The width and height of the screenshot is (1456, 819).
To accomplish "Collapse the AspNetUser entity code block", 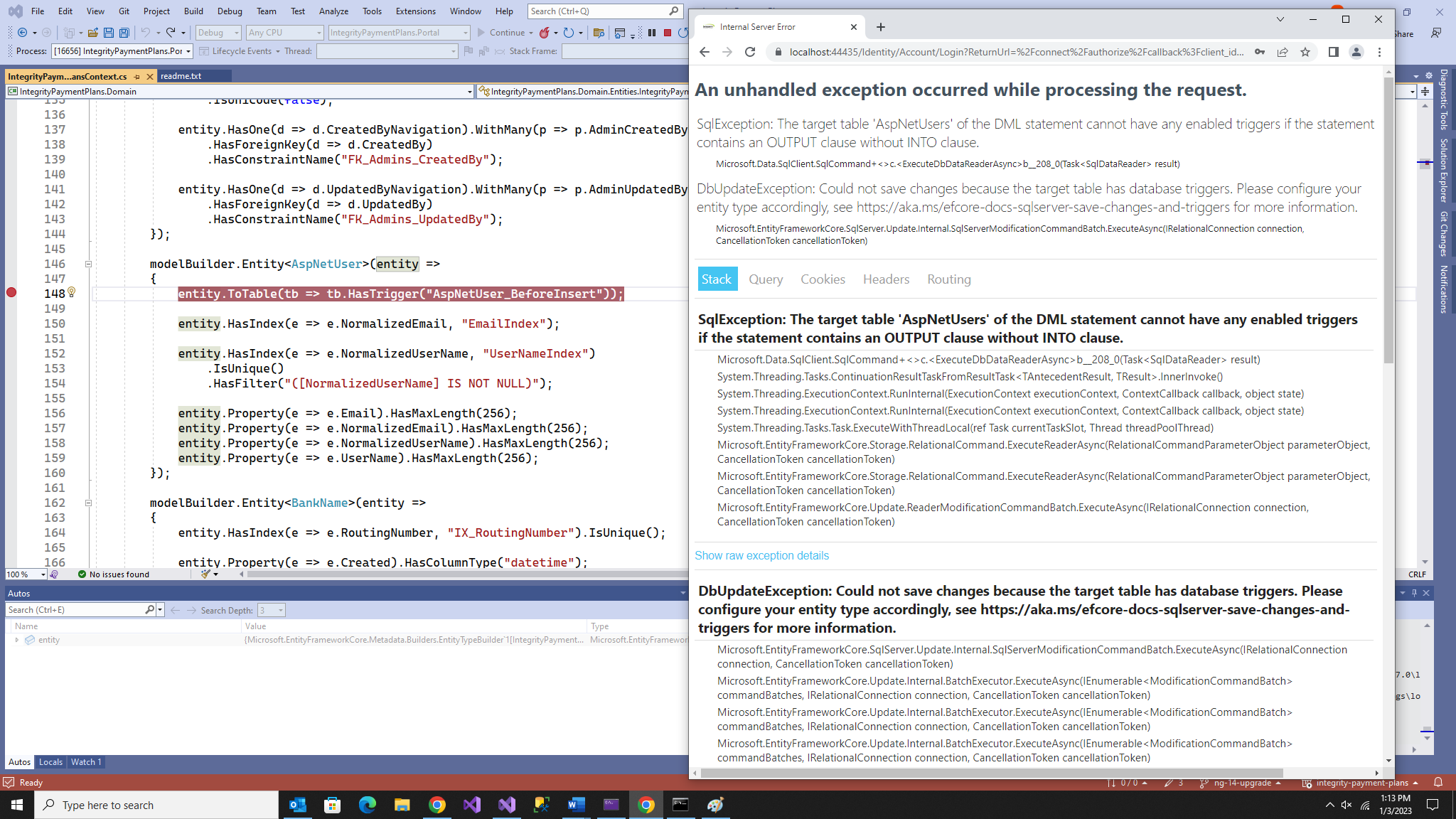I will [x=88, y=264].
